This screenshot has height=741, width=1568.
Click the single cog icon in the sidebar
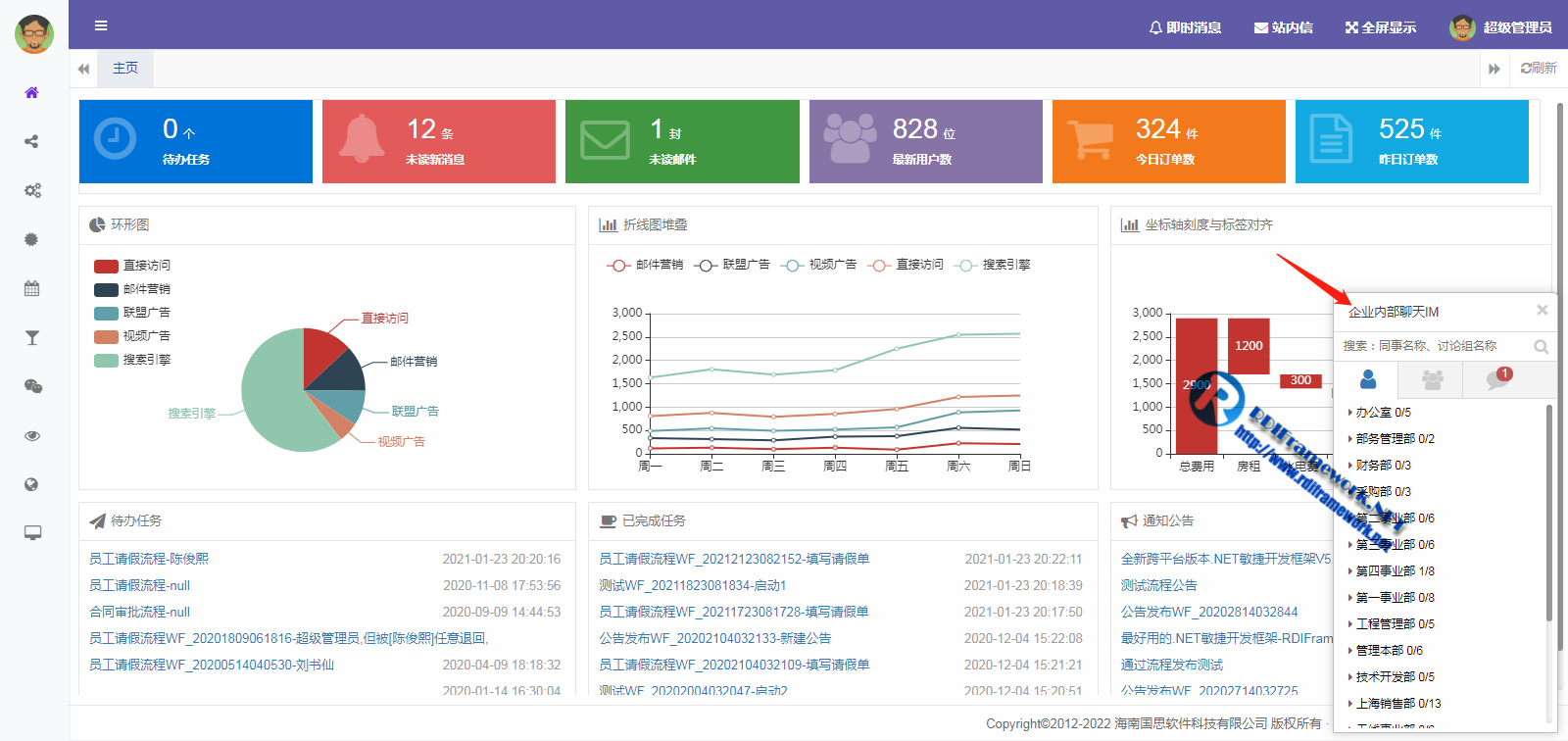click(31, 239)
